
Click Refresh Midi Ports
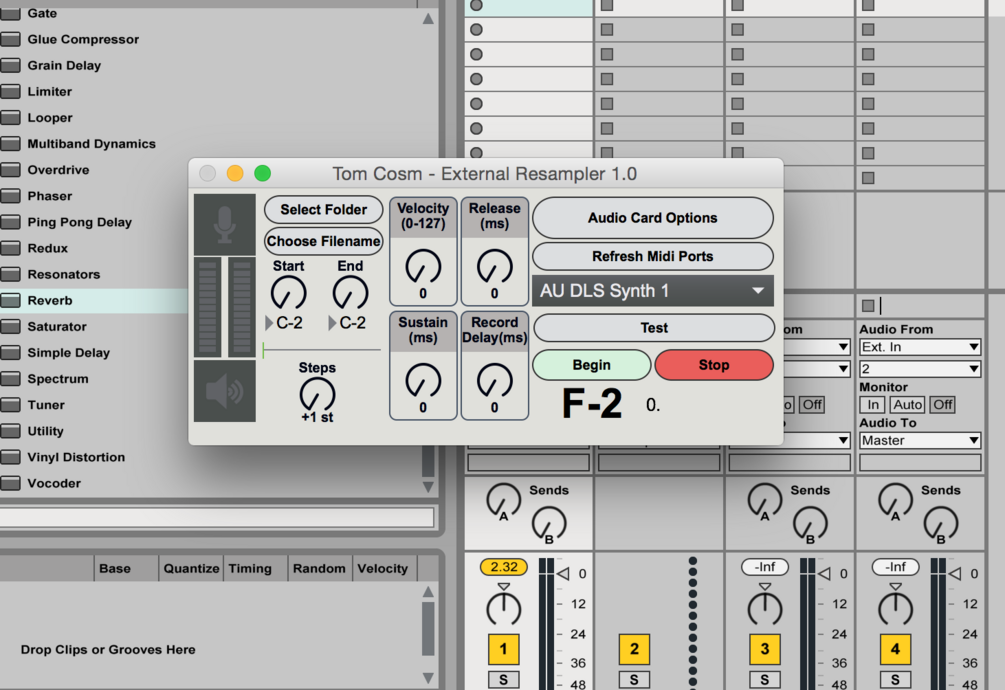(652, 257)
